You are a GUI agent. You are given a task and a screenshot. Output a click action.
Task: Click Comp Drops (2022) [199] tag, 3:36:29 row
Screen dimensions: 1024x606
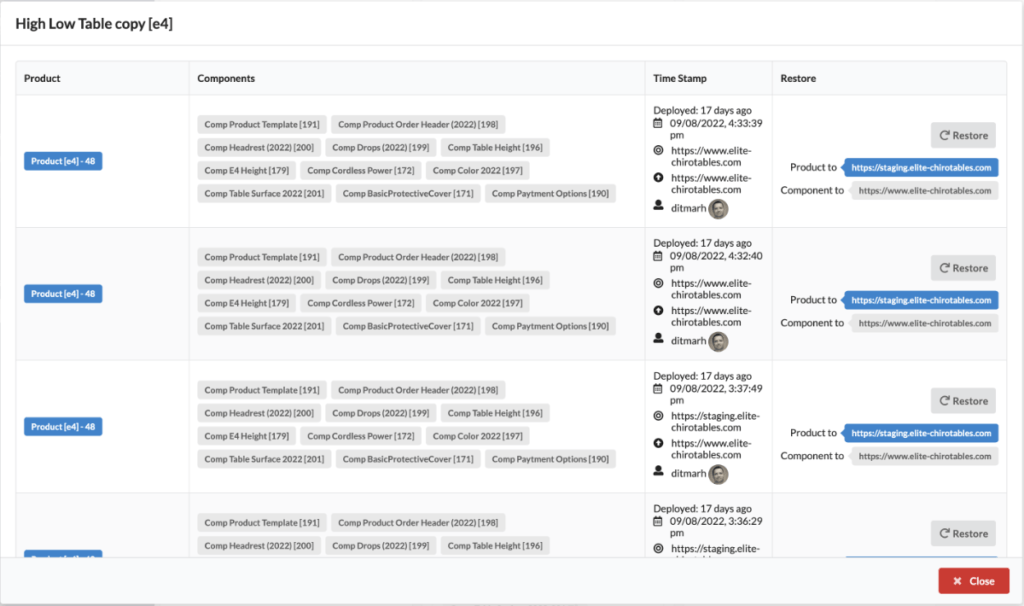click(x=381, y=546)
